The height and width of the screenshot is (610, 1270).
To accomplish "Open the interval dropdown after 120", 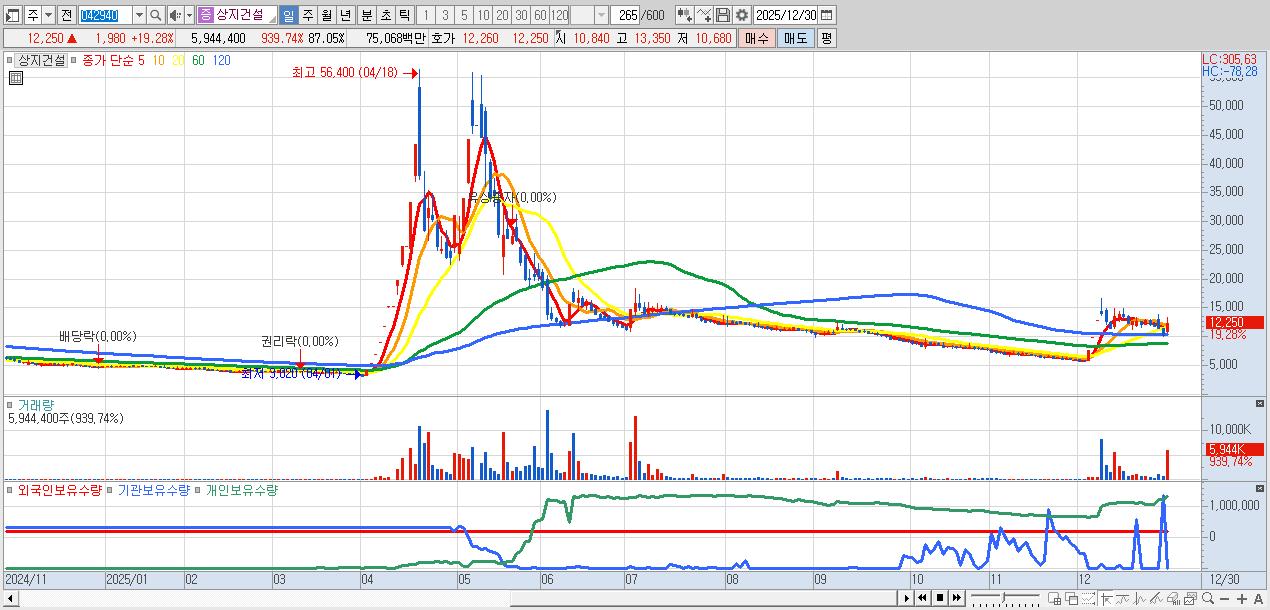I will [x=601, y=15].
